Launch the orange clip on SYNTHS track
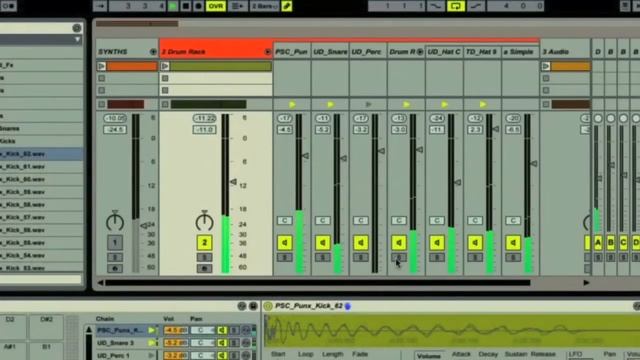Image resolution: width=640 pixels, height=360 pixels. (102, 66)
